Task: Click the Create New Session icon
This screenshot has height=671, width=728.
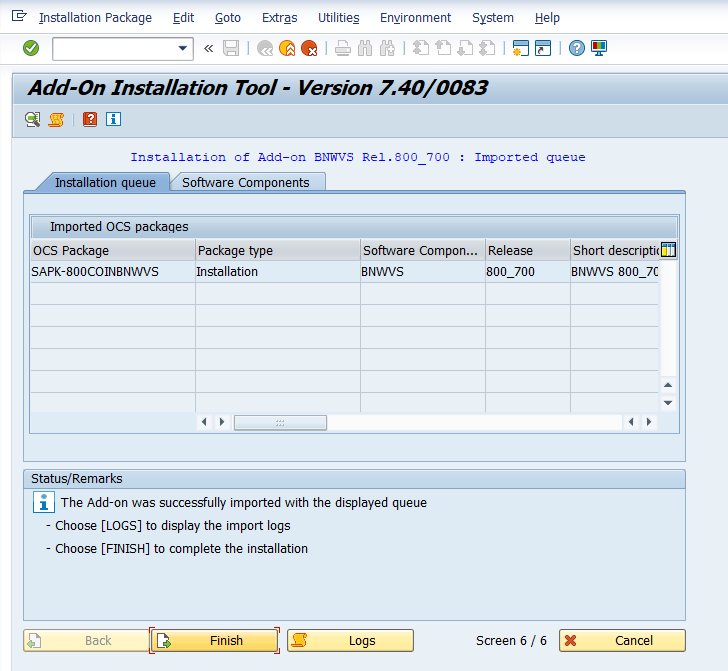Action: 520,48
